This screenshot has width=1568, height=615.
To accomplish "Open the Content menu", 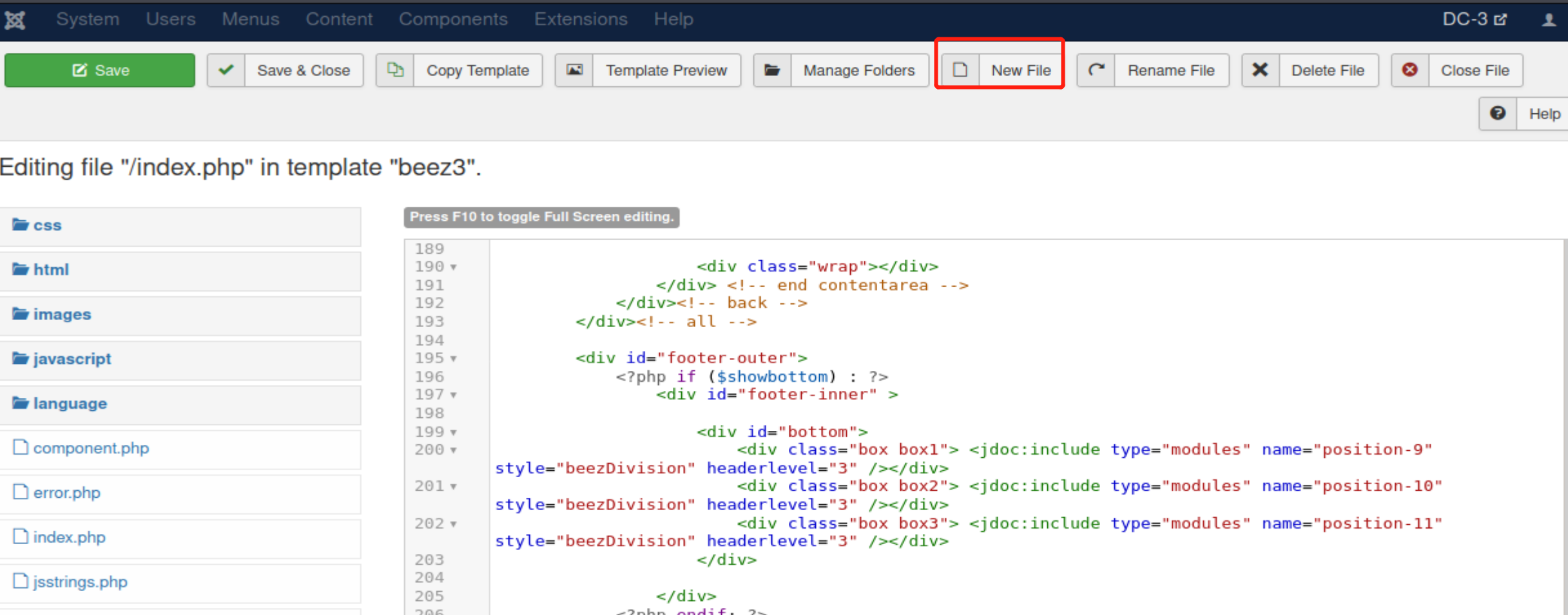I will (x=339, y=19).
